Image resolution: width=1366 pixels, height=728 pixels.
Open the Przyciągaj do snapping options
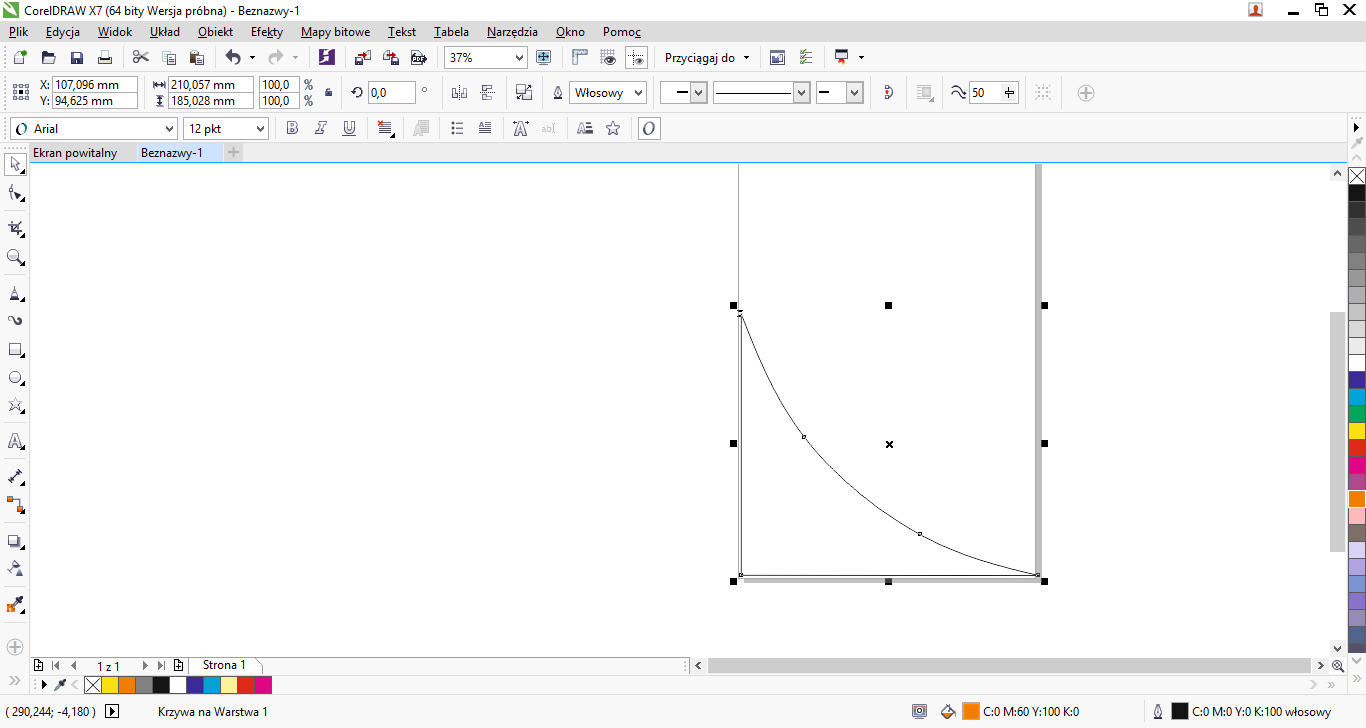click(x=707, y=58)
